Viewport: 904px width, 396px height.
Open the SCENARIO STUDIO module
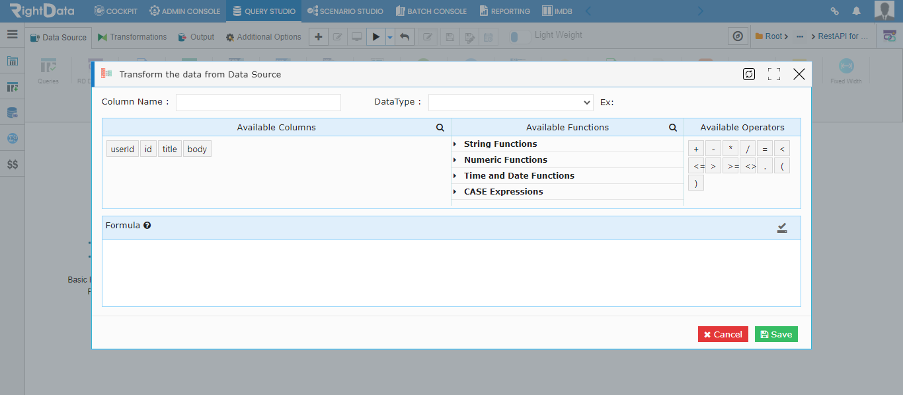[x=345, y=11]
